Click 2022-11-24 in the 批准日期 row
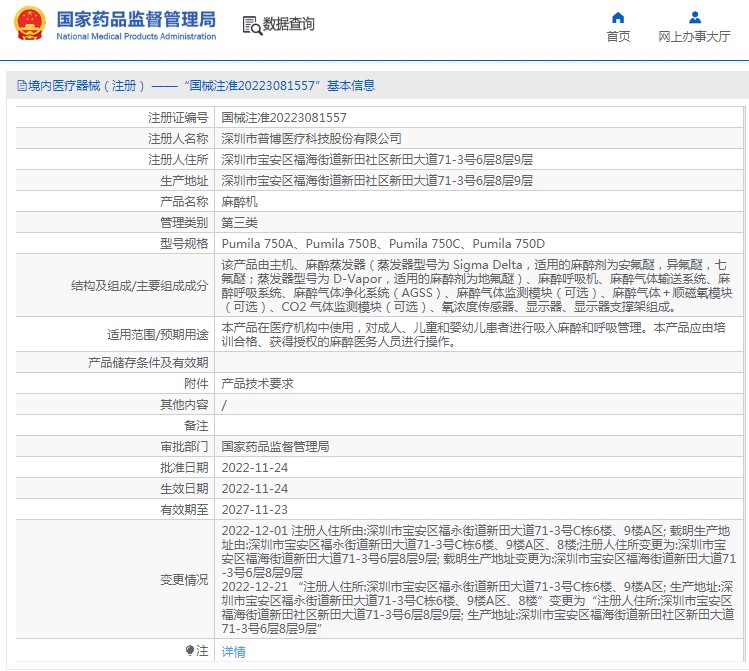Image resolution: width=749 pixels, height=671 pixels. (x=255, y=468)
